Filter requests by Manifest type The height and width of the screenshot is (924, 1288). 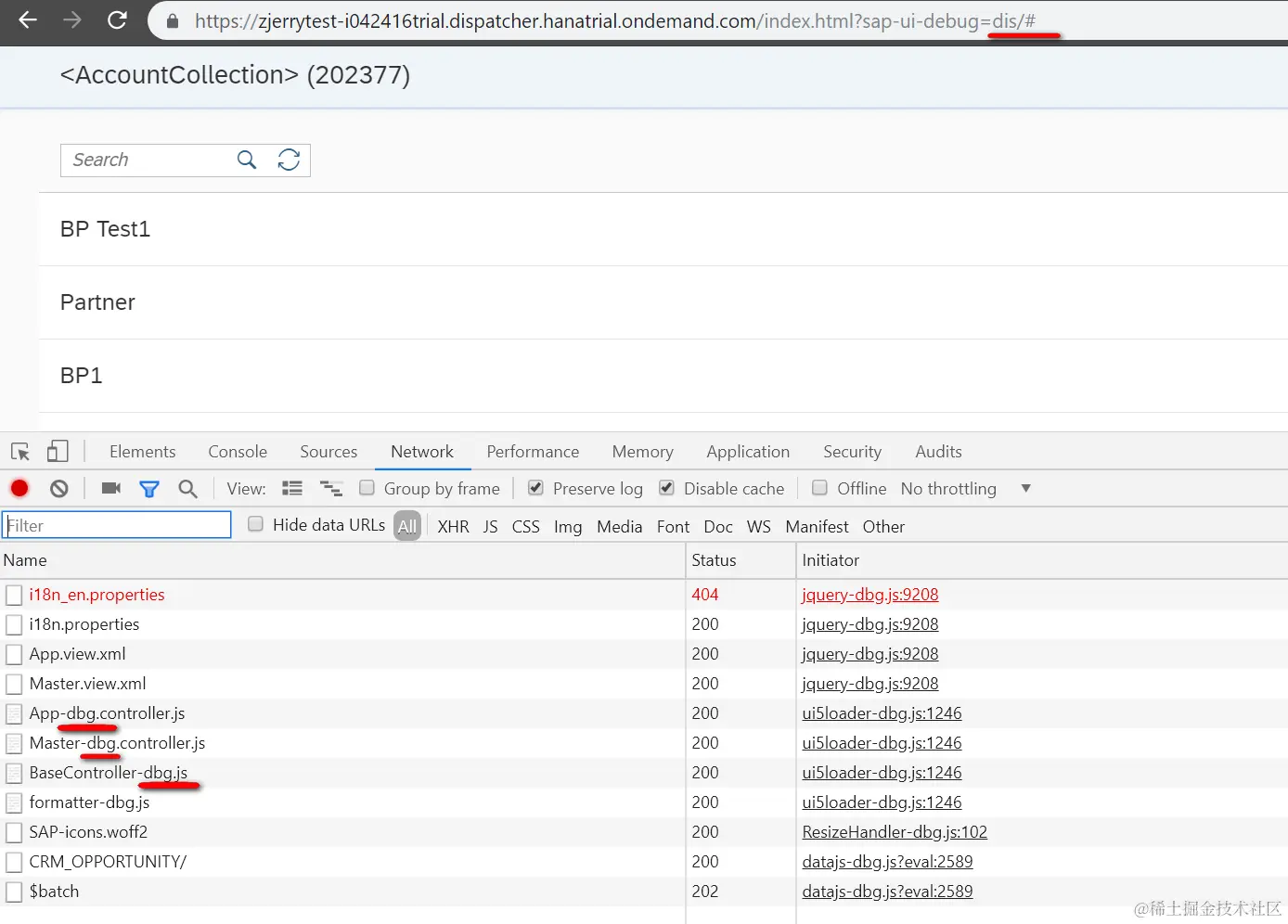pos(817,527)
